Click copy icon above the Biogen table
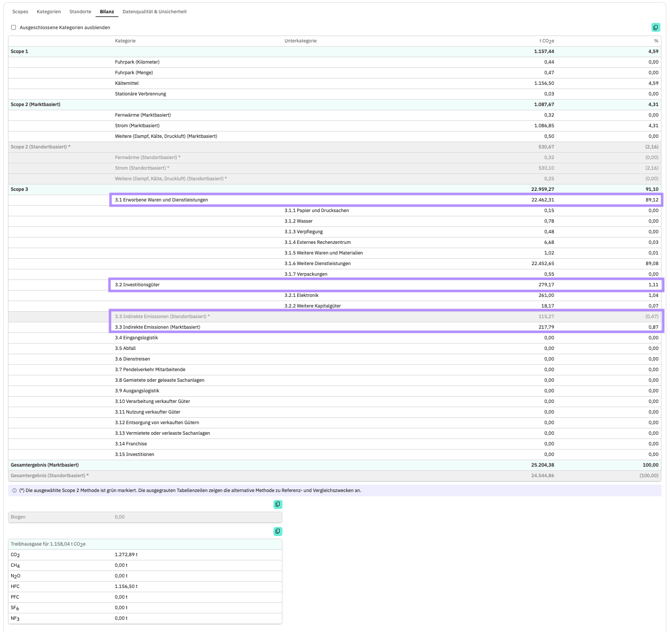 click(278, 504)
